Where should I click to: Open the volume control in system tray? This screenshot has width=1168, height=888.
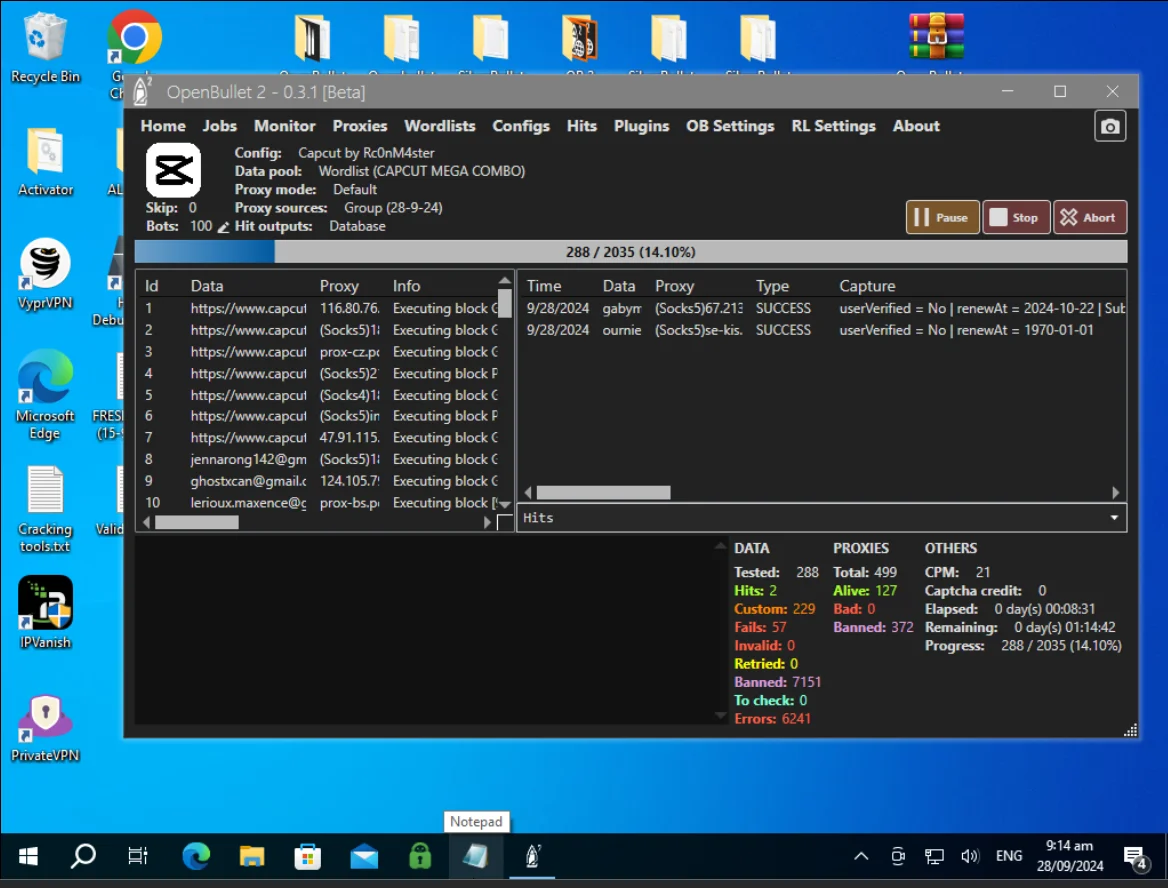(969, 857)
